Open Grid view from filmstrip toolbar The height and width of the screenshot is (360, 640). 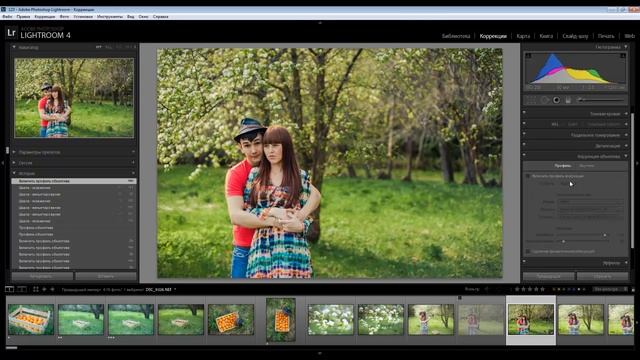point(36,289)
